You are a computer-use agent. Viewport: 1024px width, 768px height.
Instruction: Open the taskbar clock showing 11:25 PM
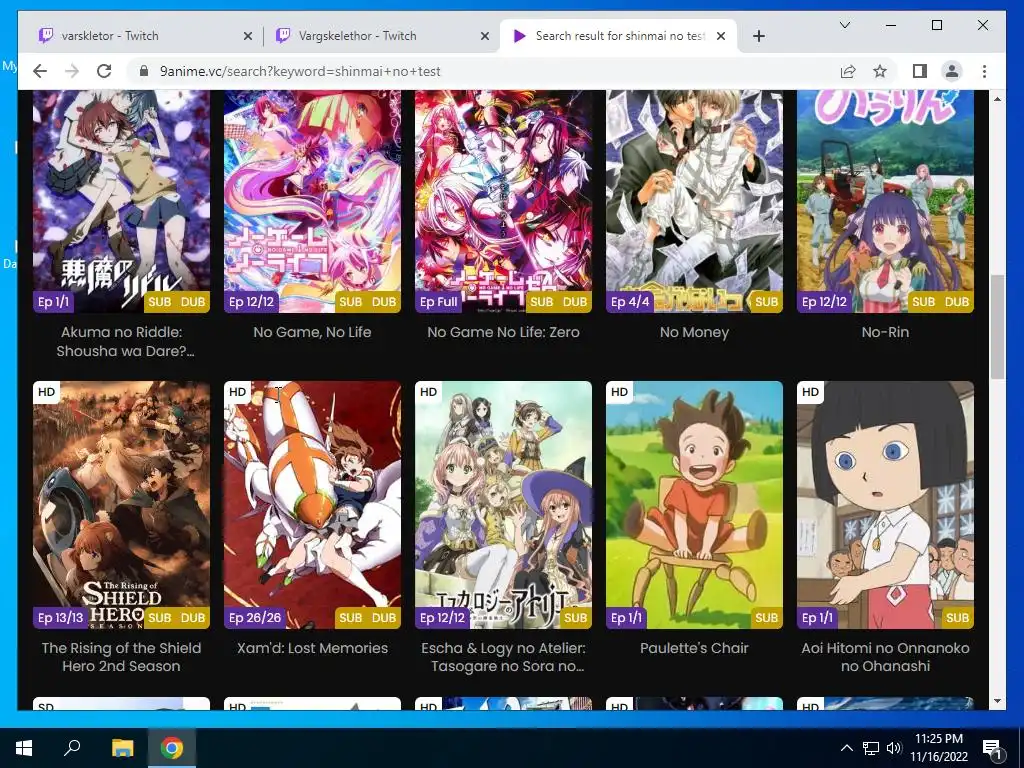[x=938, y=748]
